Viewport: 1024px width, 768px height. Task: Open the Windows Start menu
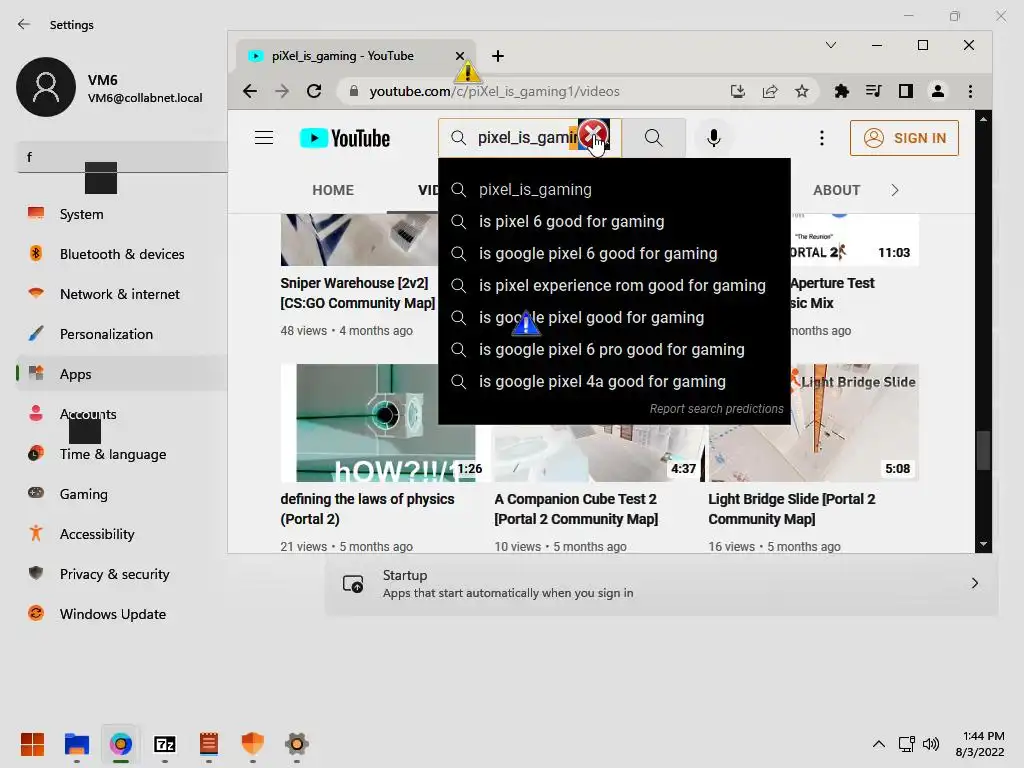[x=32, y=744]
